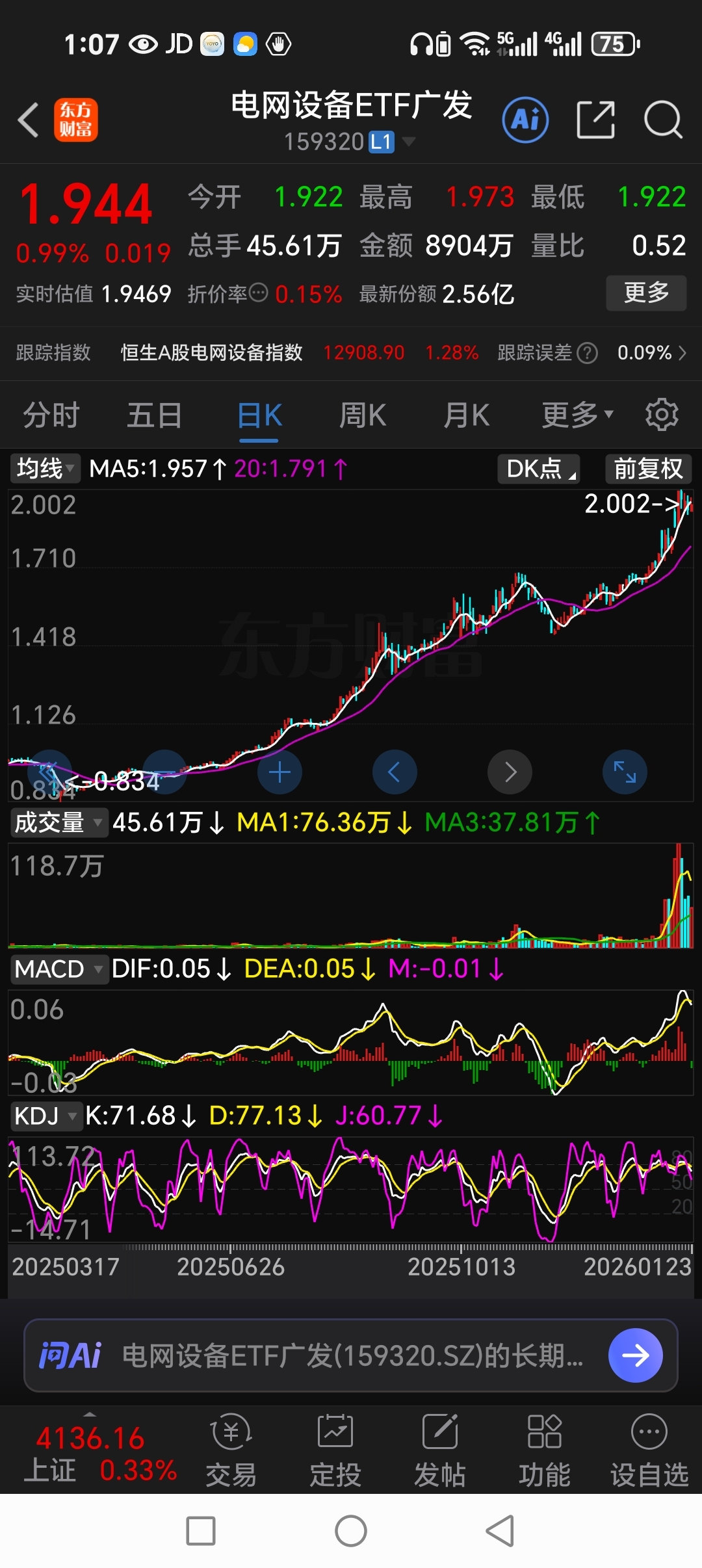Go back with the left arrow
This screenshot has height=1568, width=702.
[29, 120]
